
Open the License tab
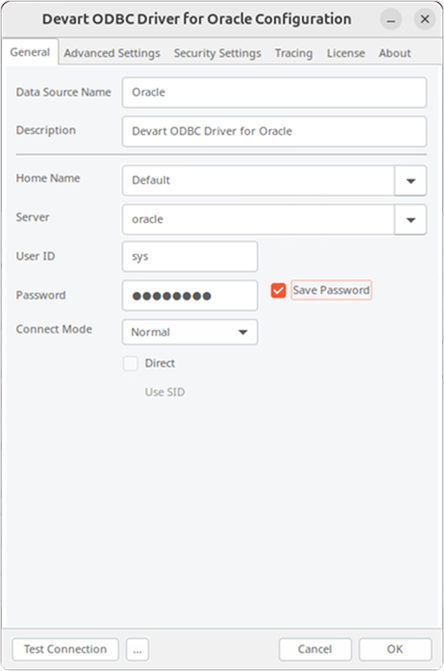coord(346,53)
